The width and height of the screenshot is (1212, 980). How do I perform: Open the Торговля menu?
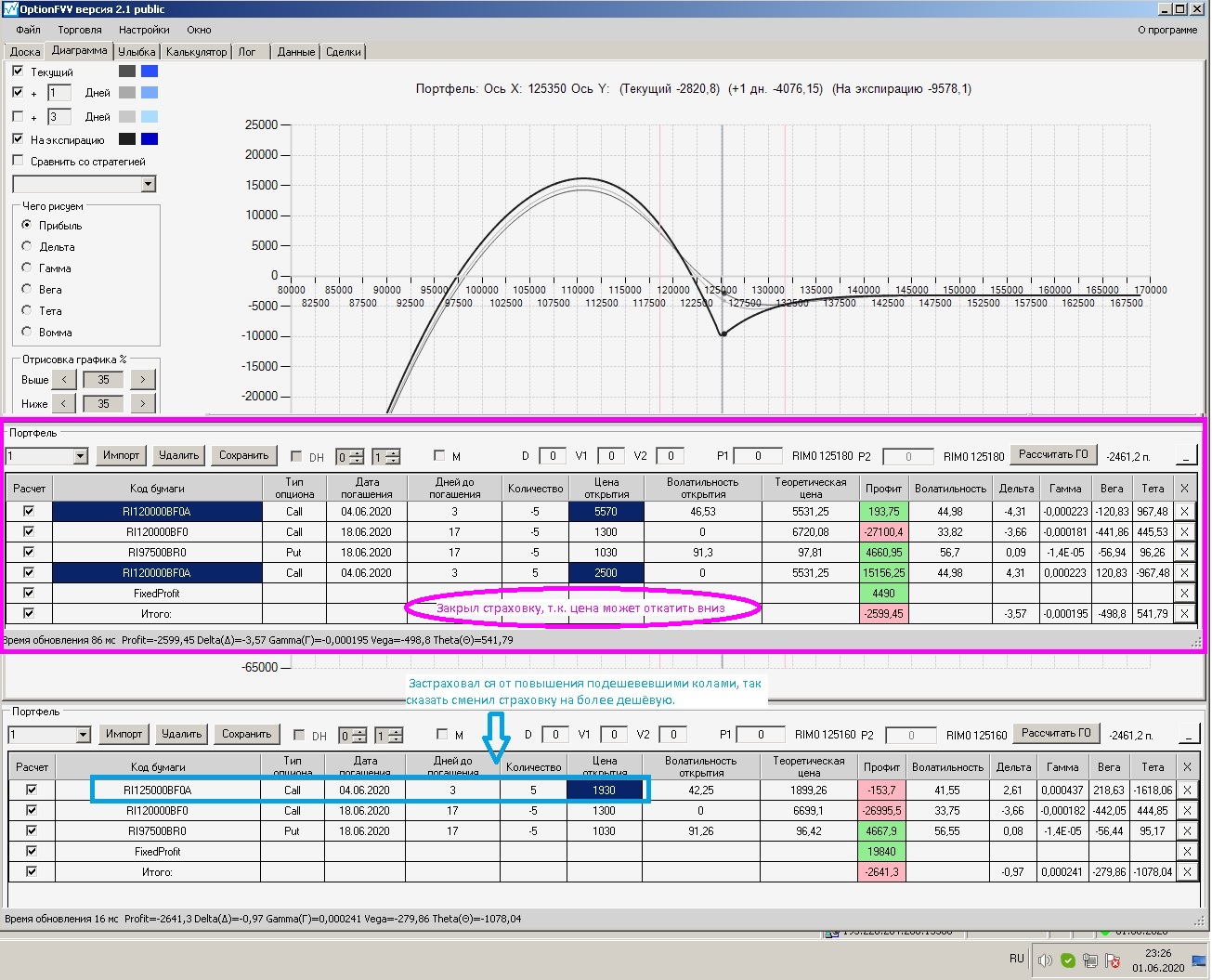(x=80, y=30)
